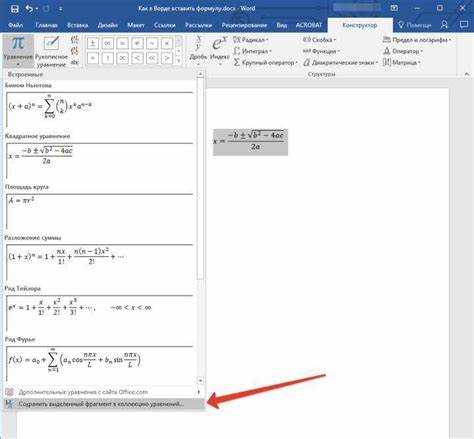Image resolution: width=474 pixels, height=439 pixels.
Task: Open Дополнительные уравнения с сайта Office.com submenu
Action: (x=104, y=392)
